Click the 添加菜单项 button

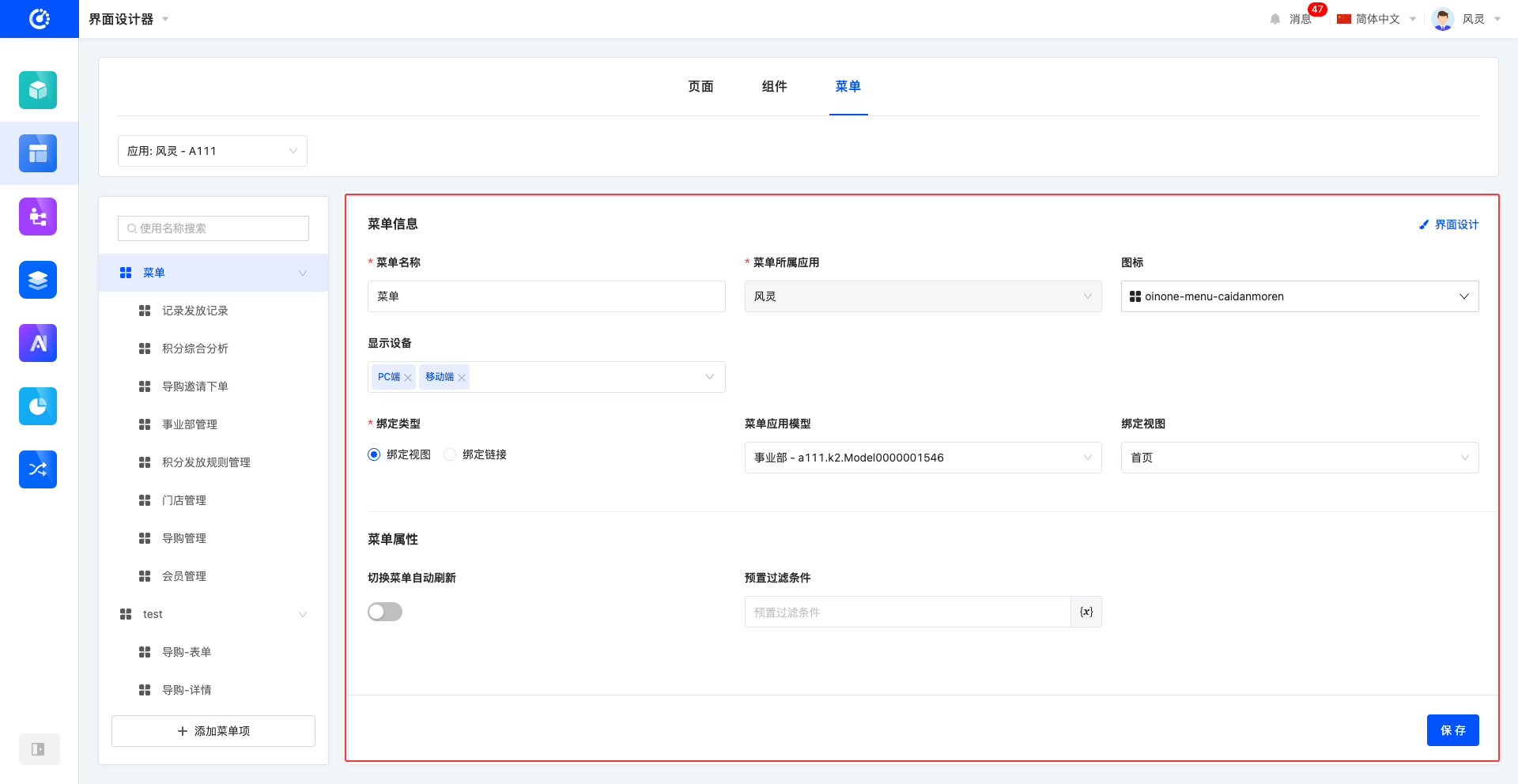213,731
